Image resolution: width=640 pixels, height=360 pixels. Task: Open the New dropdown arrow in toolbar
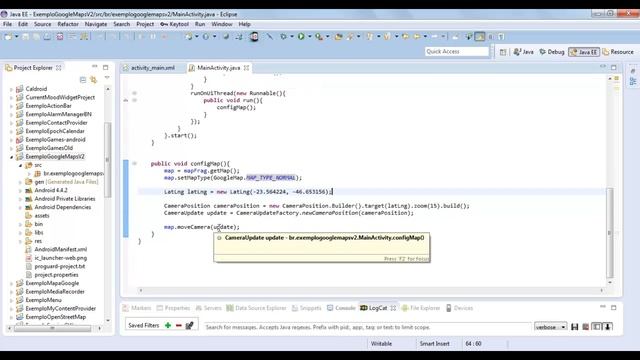[17, 37]
